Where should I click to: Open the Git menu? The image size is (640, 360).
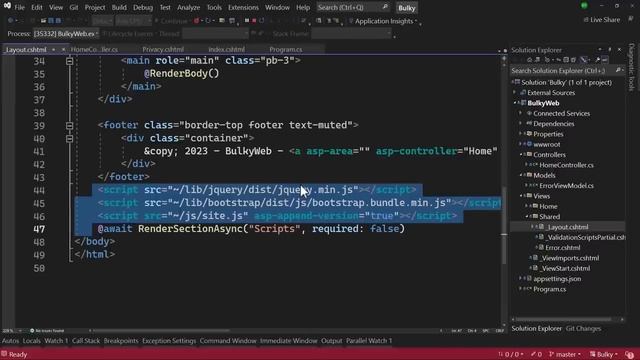pyautogui.click(x=74, y=7)
